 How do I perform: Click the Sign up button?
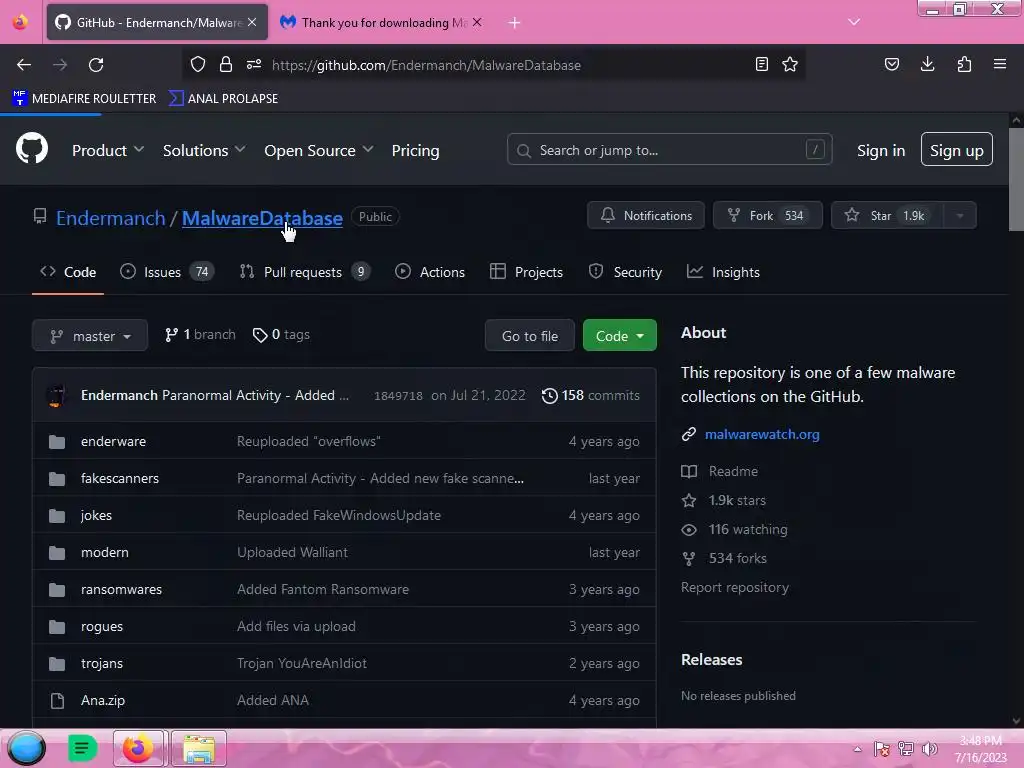pos(957,150)
